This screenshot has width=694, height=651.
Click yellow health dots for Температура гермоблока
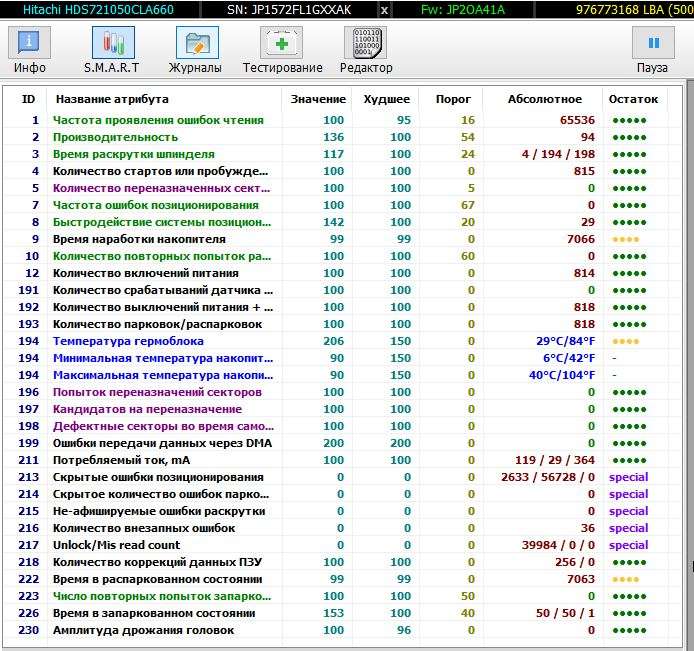click(626, 341)
